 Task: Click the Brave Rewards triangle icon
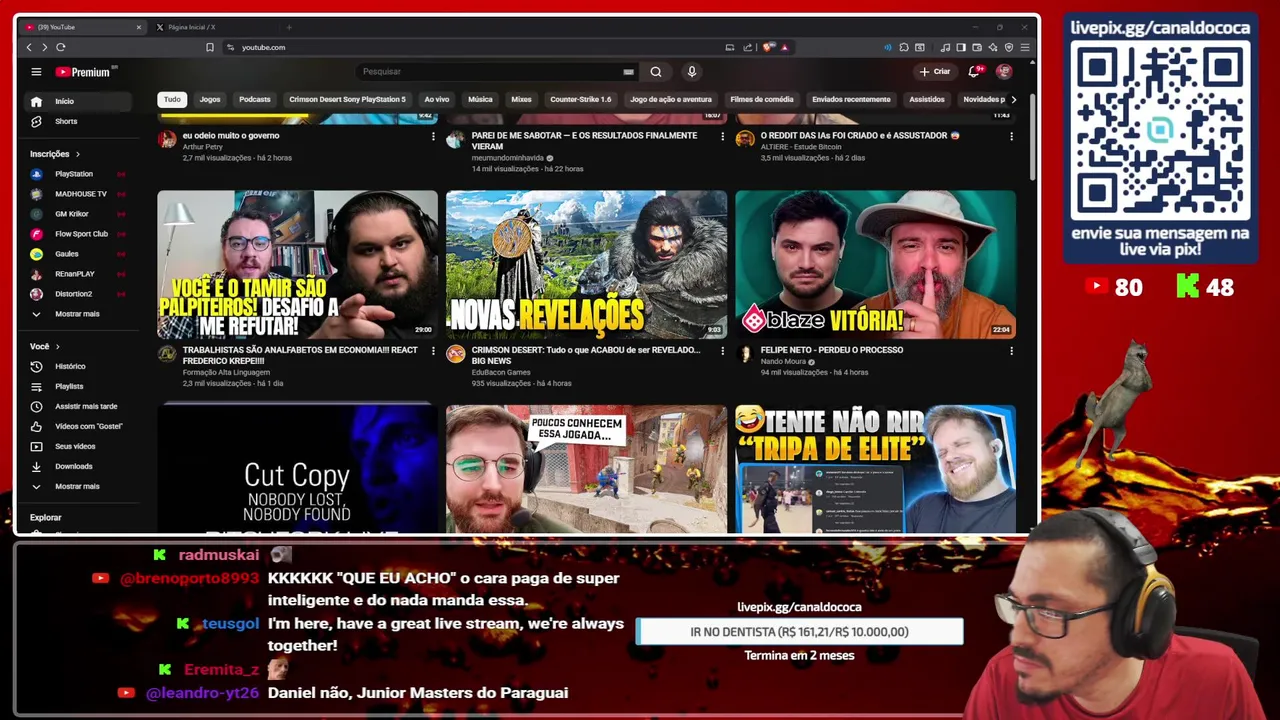click(x=784, y=47)
